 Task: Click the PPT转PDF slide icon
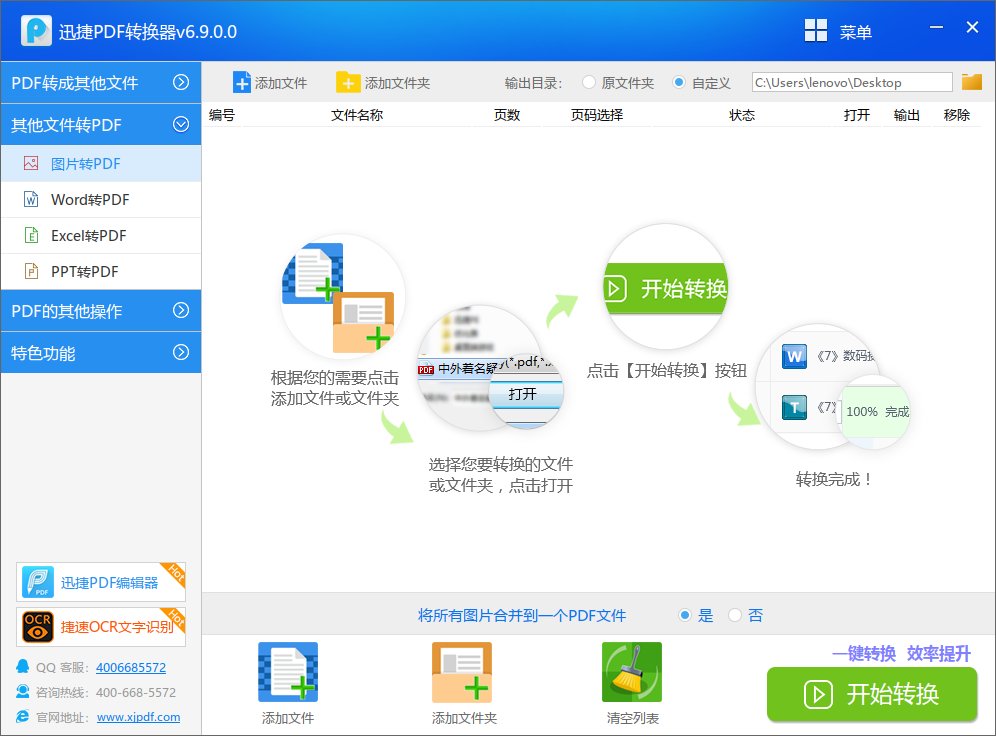(x=30, y=271)
